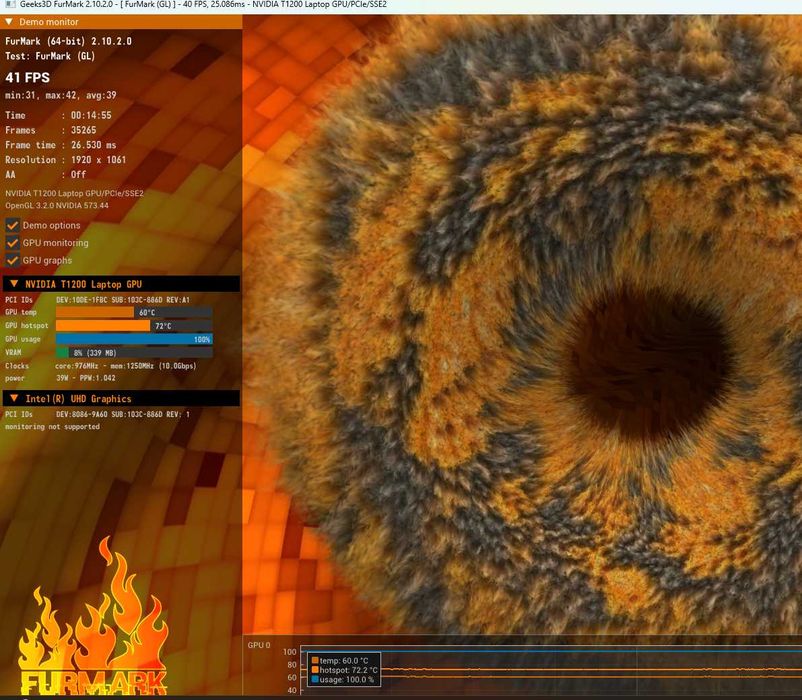Image resolution: width=802 pixels, height=700 pixels.
Task: Click the 'monitoring not supported' text
Action: coord(52,426)
